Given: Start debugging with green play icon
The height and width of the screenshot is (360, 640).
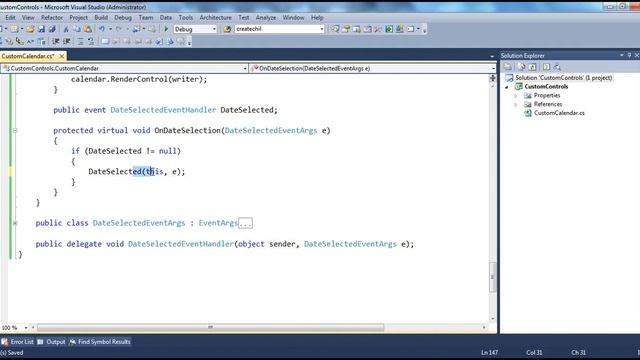Looking at the screenshot, I should click(x=166, y=29).
